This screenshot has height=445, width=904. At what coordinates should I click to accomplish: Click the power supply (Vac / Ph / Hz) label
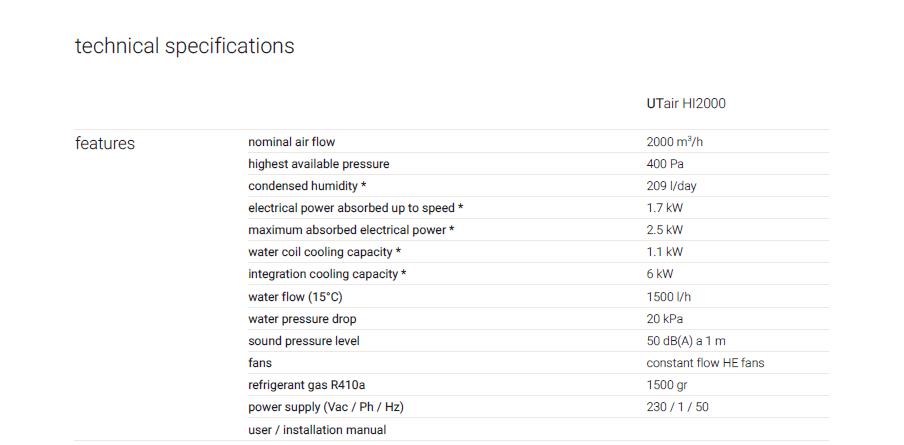coord(326,408)
